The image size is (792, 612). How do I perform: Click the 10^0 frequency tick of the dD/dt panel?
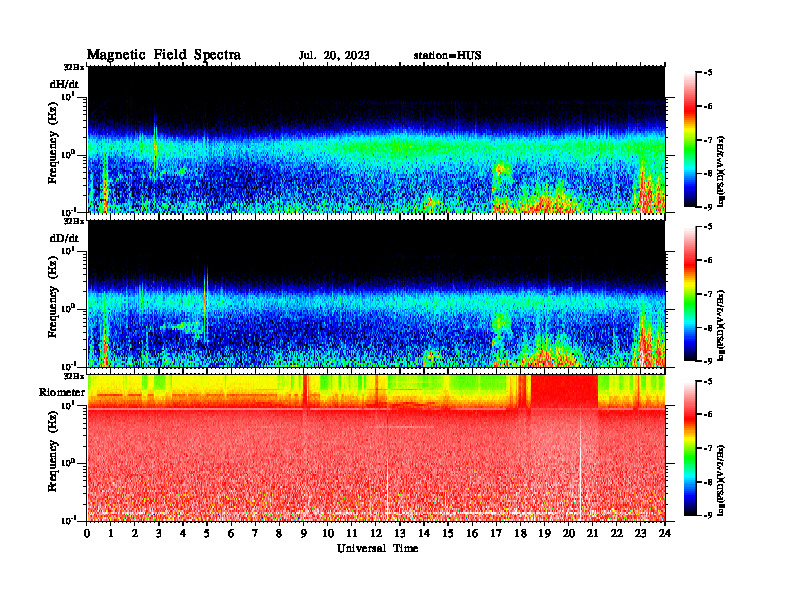[x=67, y=308]
